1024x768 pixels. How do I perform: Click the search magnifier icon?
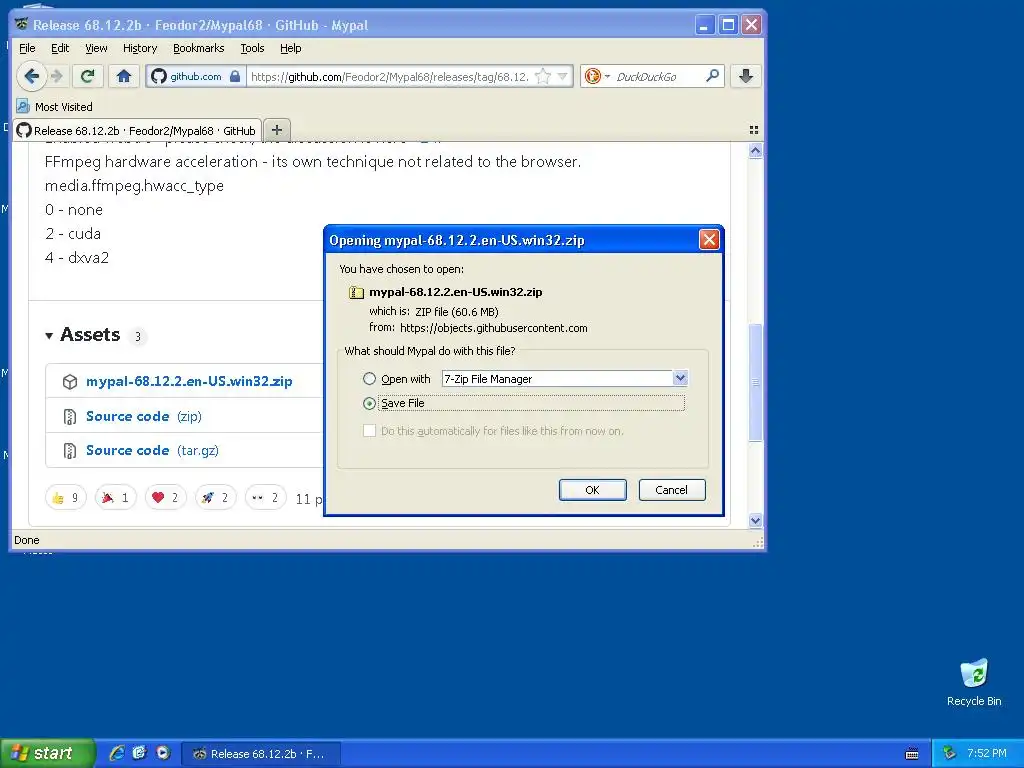(712, 76)
